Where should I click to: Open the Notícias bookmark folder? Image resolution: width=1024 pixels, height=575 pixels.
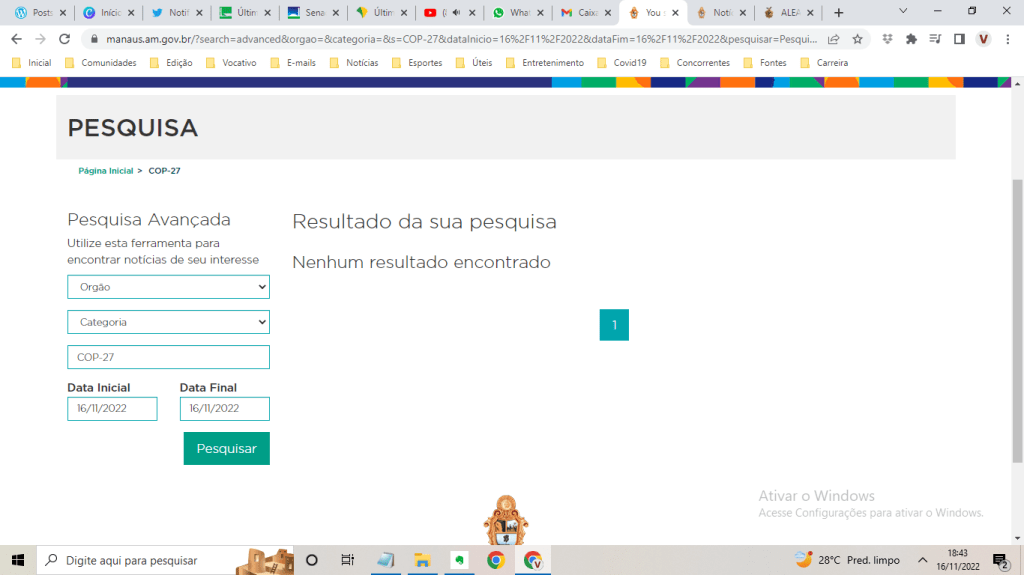point(353,62)
